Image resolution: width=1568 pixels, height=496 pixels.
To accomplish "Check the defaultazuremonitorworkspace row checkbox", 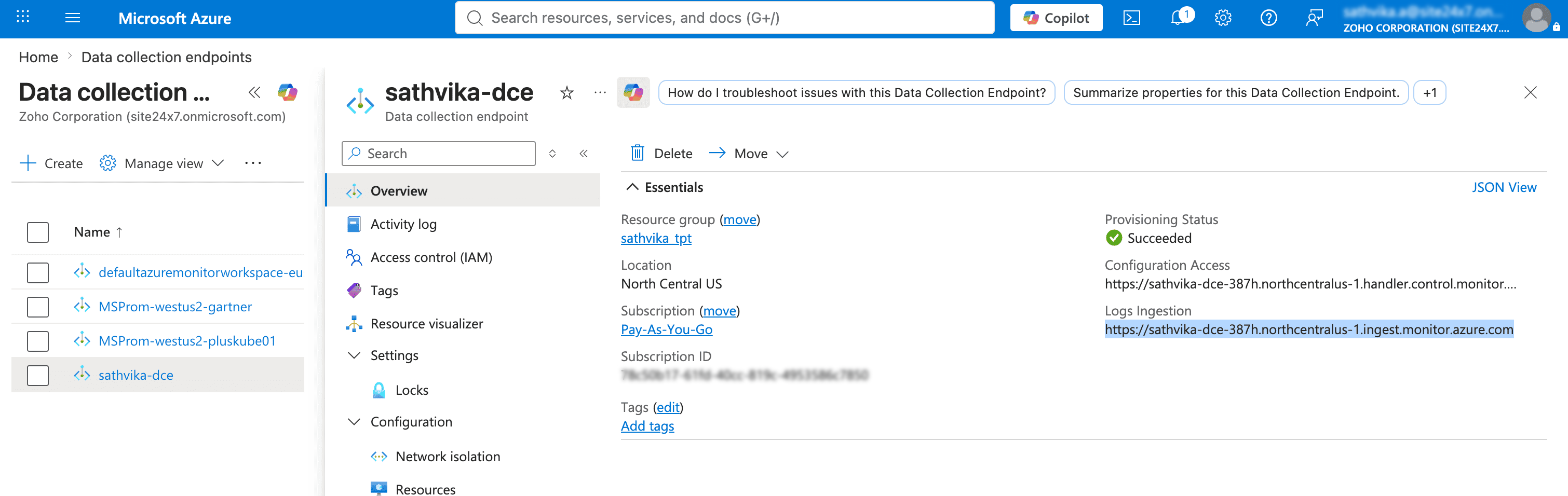I will [38, 272].
